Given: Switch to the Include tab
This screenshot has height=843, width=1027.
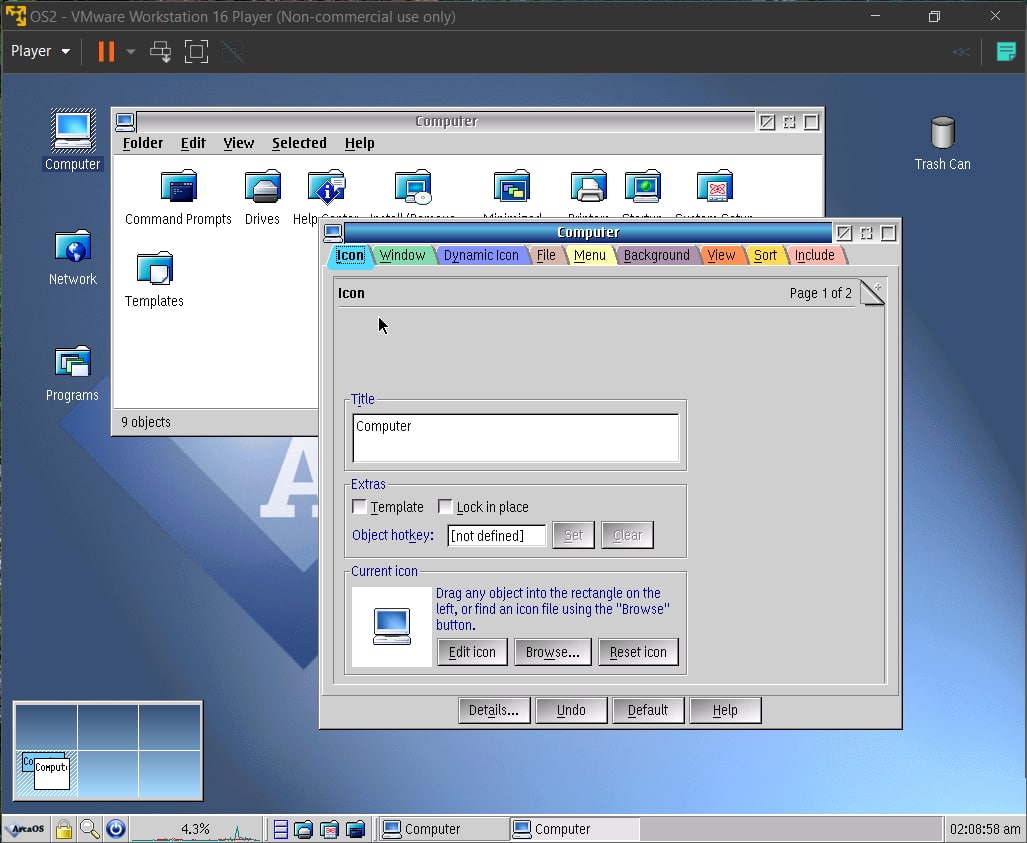Looking at the screenshot, I should [x=815, y=255].
